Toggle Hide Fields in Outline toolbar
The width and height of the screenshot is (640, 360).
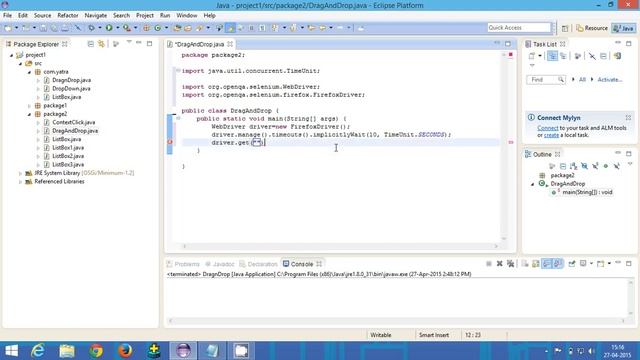(x=584, y=166)
